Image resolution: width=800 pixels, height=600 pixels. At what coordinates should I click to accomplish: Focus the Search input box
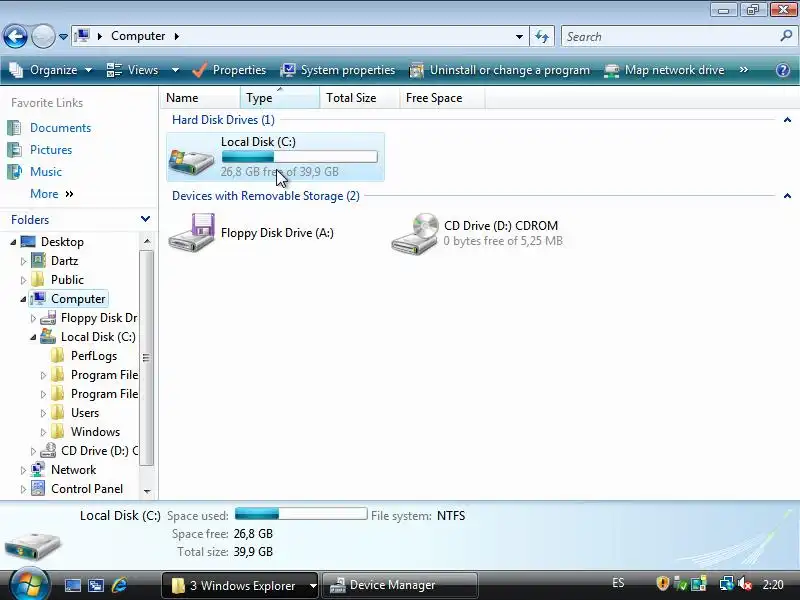tap(669, 36)
